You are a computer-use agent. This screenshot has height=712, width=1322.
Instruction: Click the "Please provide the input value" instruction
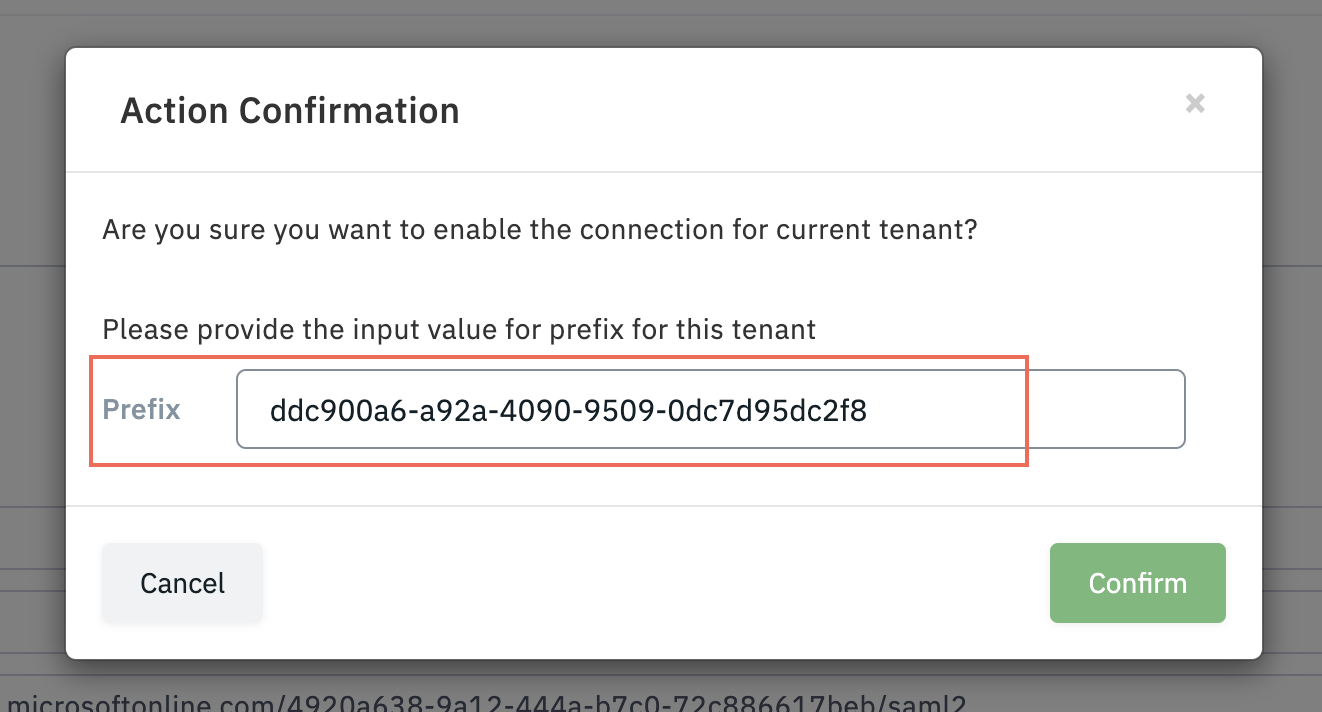(459, 329)
